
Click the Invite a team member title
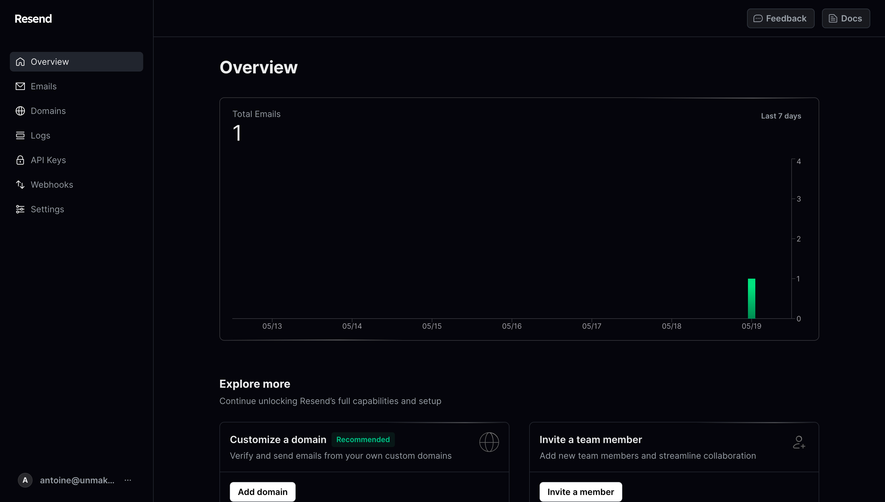coord(590,439)
